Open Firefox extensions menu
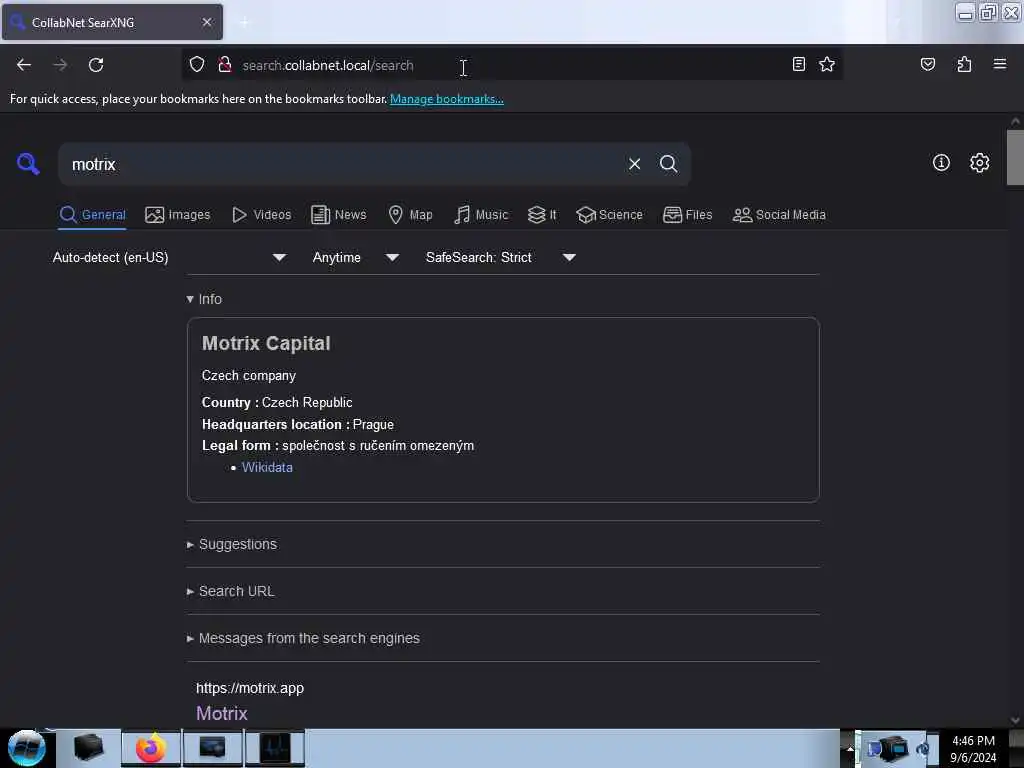The width and height of the screenshot is (1024, 768). click(x=964, y=64)
